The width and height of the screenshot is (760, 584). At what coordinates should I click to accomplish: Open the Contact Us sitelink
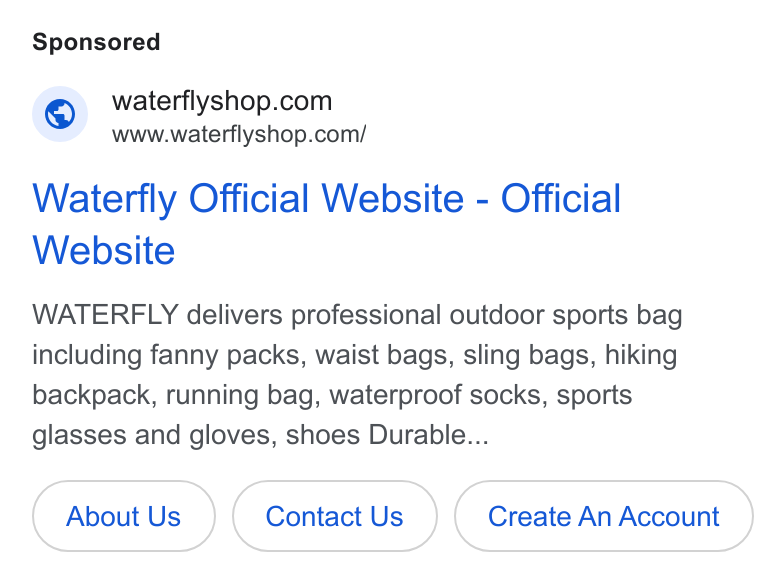(x=334, y=516)
